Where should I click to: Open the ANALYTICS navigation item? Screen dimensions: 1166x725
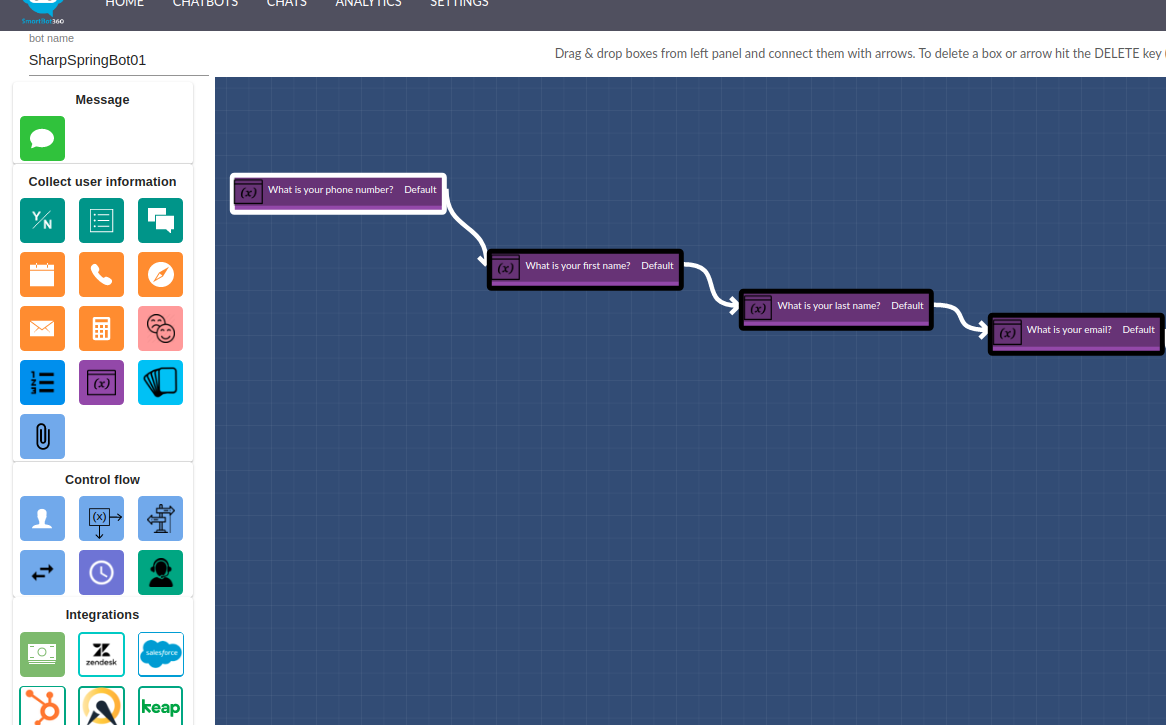coord(368,4)
